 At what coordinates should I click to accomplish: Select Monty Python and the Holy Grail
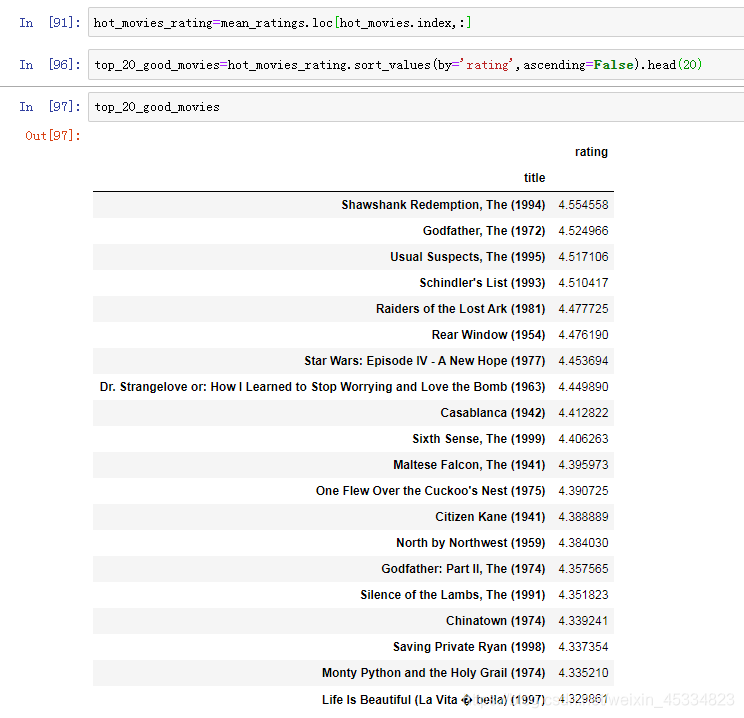point(434,673)
